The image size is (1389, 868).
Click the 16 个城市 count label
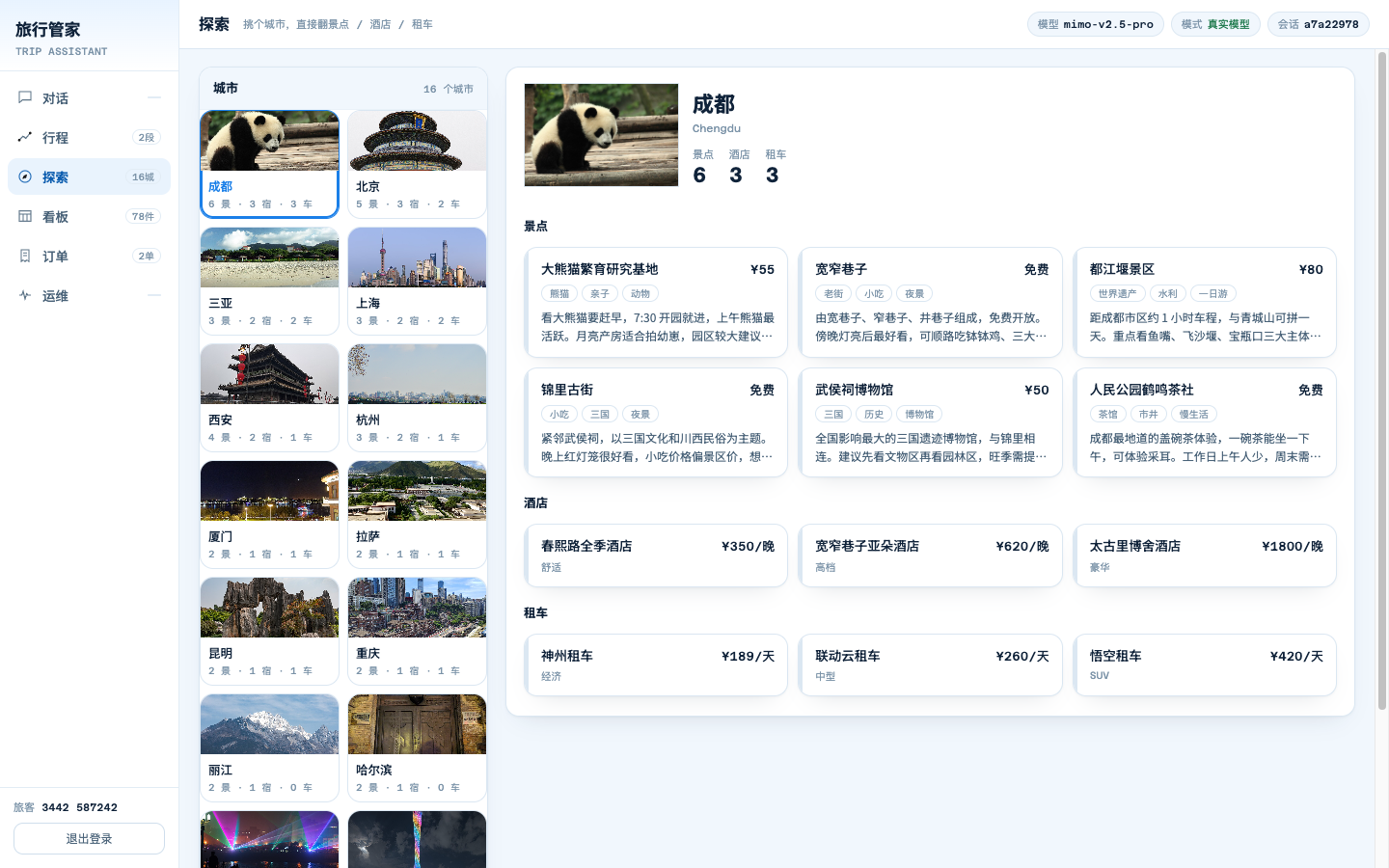pos(449,89)
